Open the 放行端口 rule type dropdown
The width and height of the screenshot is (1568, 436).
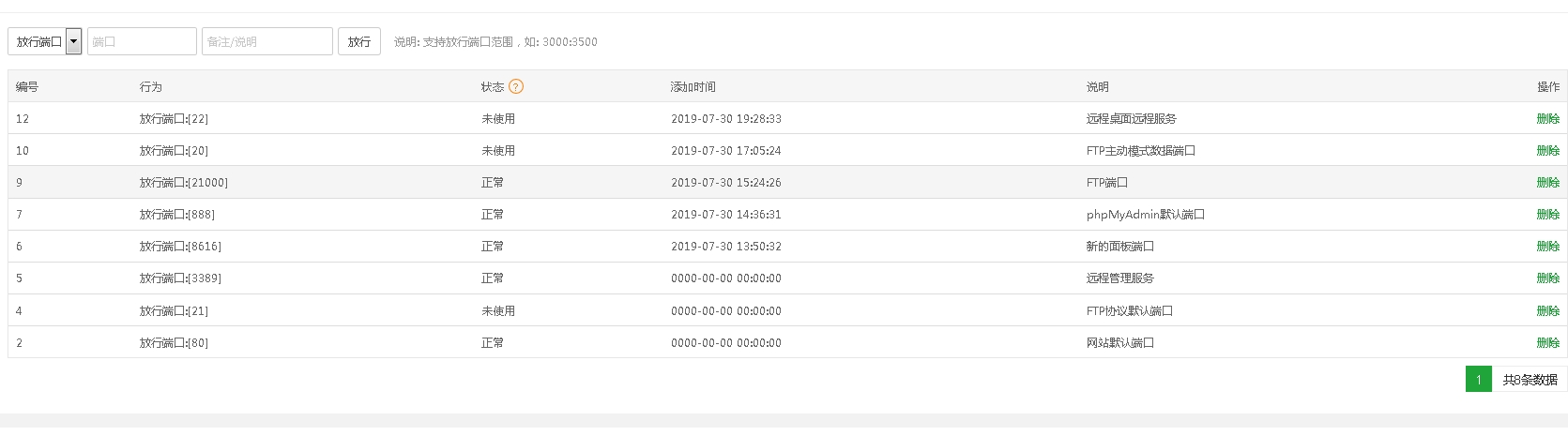coord(45,41)
